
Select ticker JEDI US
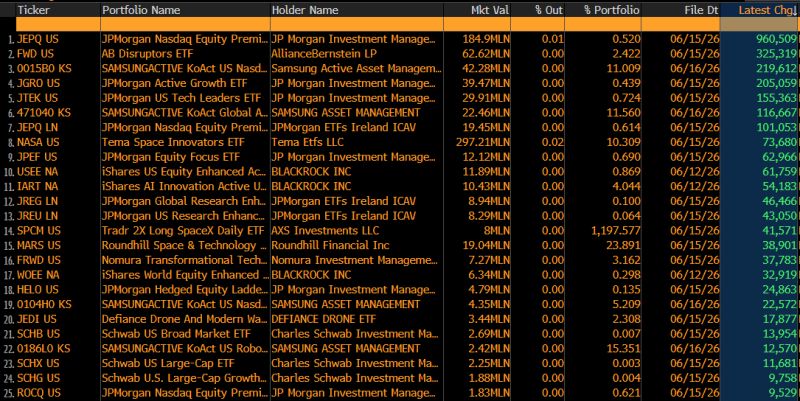(37, 319)
